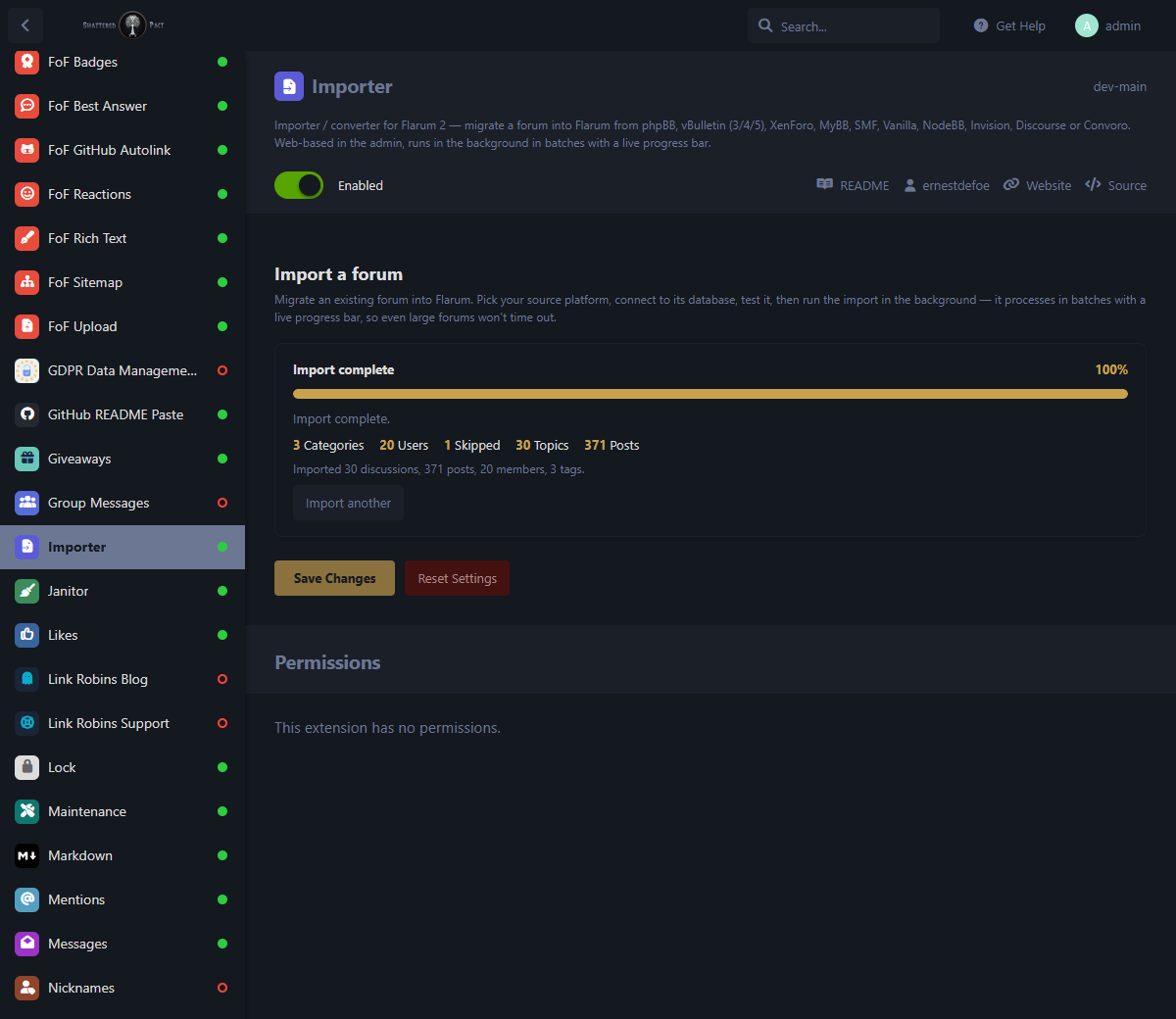Image resolution: width=1176 pixels, height=1019 pixels.
Task: Open Nicknames in the sidebar list
Action: [122, 988]
